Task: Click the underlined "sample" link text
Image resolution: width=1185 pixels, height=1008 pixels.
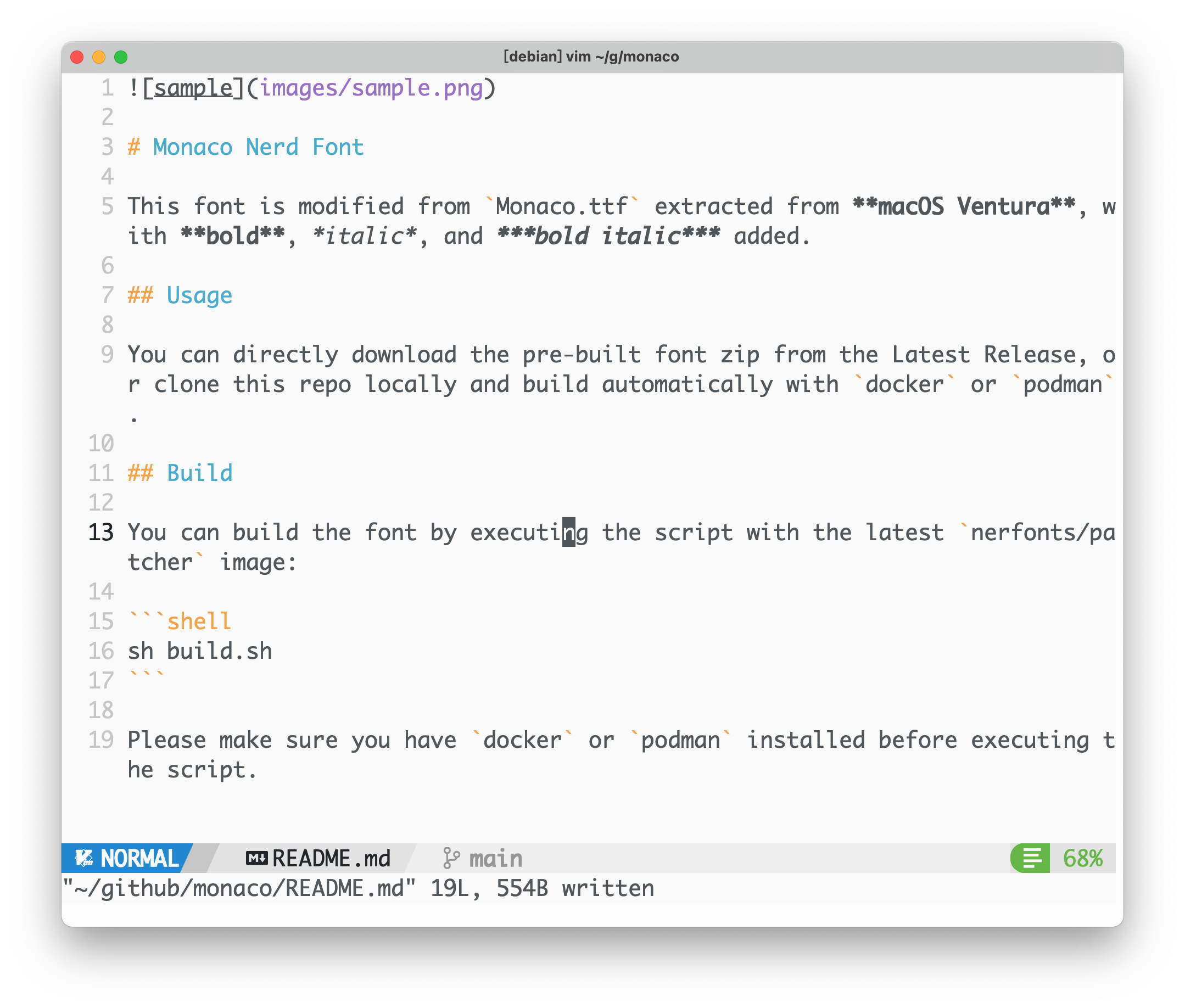Action: click(x=194, y=88)
